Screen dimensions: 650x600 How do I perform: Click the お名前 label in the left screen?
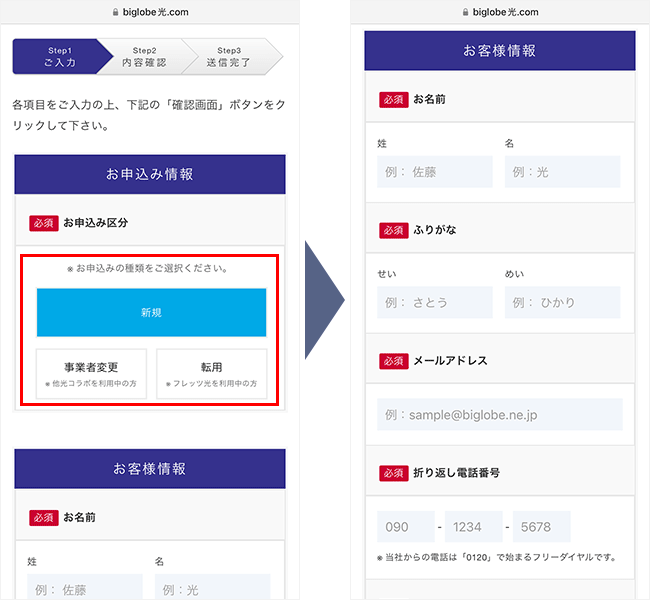point(80,517)
